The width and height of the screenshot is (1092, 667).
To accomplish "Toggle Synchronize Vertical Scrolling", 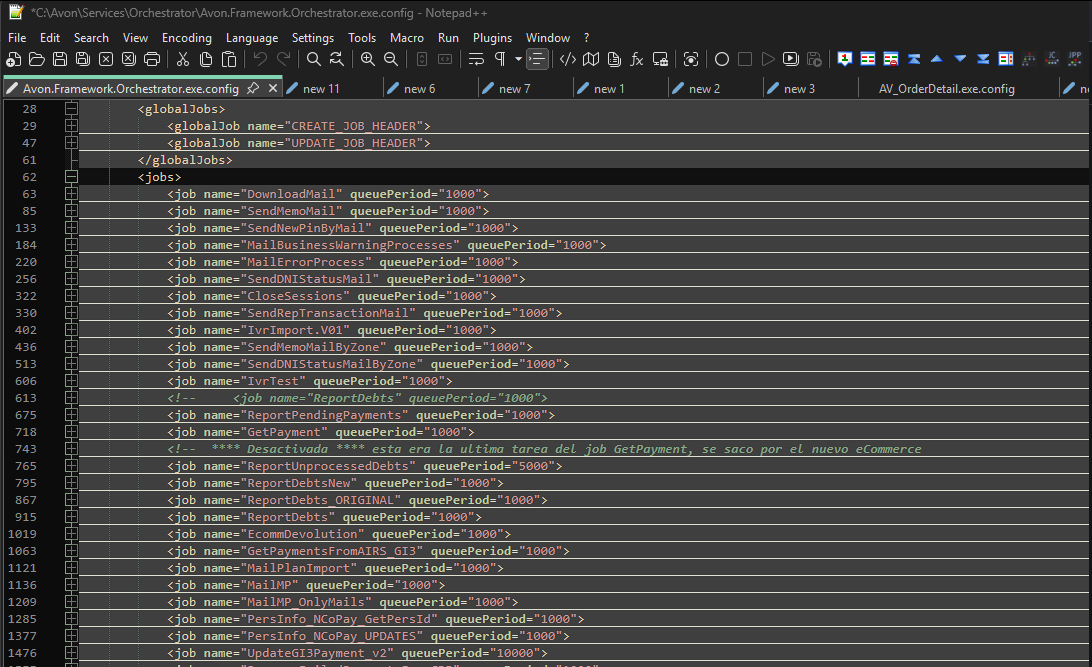I will (421, 59).
